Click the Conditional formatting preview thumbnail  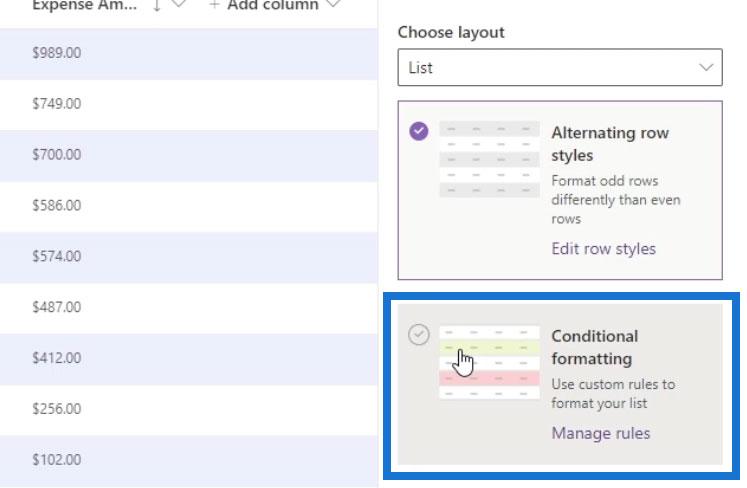pos(489,363)
